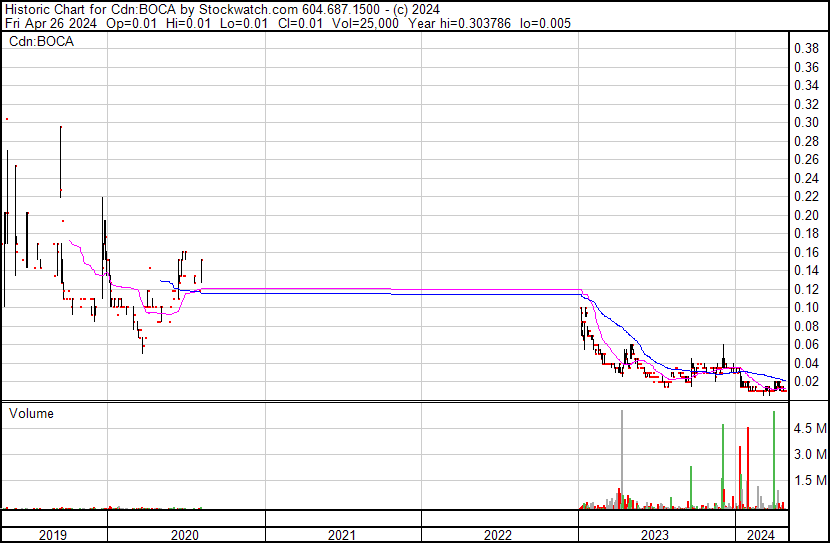The image size is (830, 543).
Task: Click the 0.12 price axis label
Action: 806,289
